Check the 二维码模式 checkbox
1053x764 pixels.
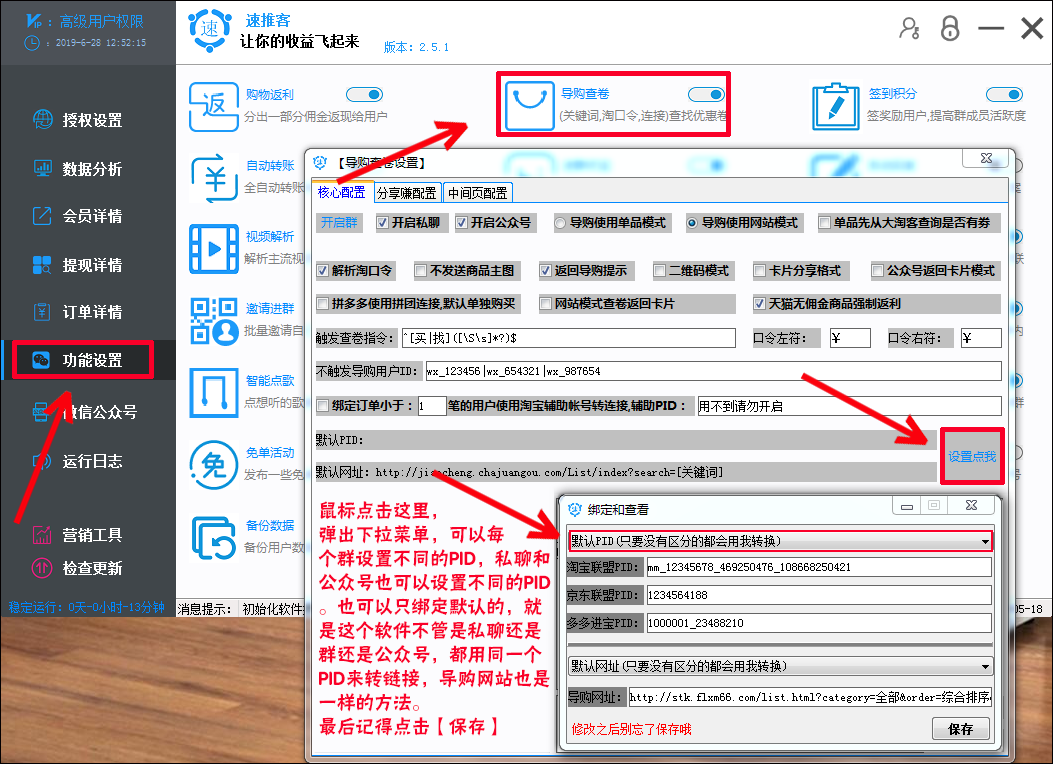point(659,271)
